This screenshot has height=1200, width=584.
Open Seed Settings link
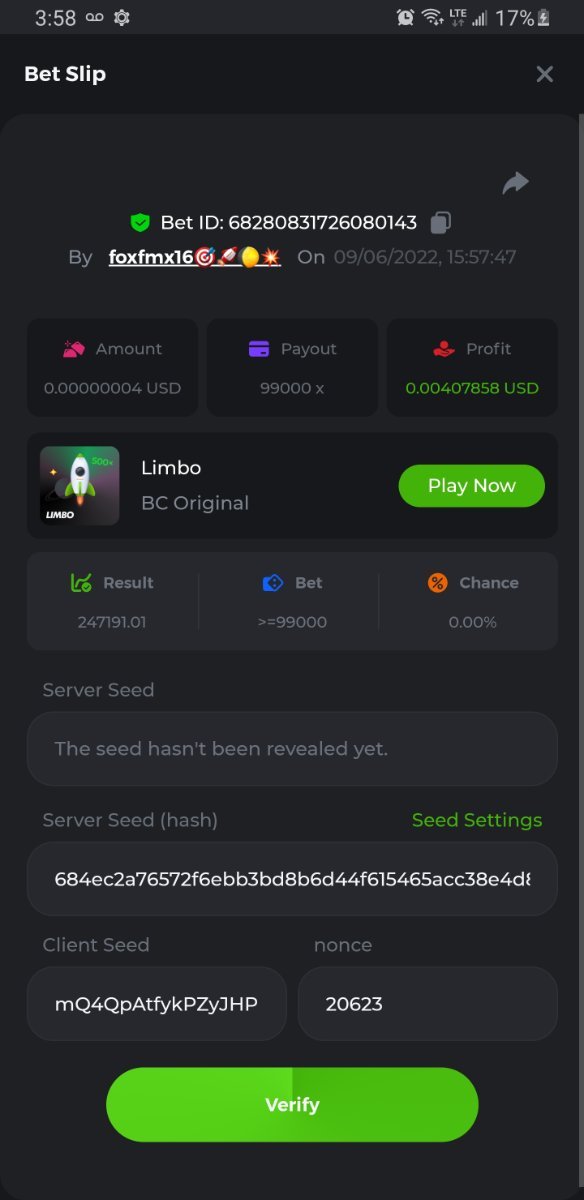(477, 820)
